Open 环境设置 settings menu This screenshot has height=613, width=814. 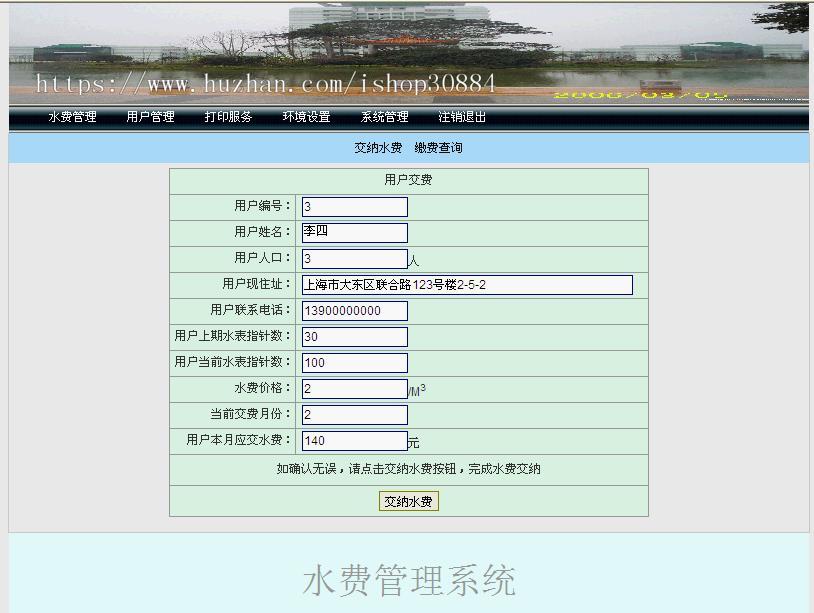pyautogui.click(x=306, y=117)
